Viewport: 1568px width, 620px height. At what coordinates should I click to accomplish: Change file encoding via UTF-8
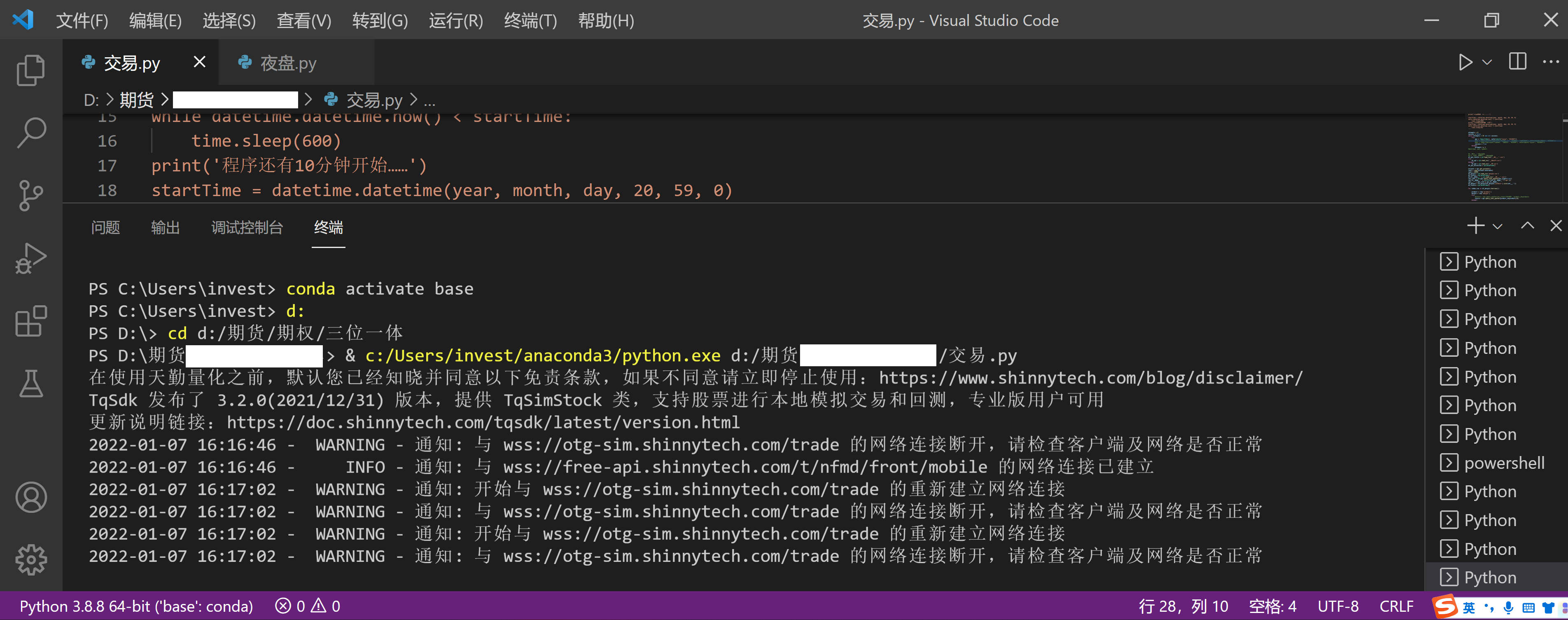[x=1338, y=606]
